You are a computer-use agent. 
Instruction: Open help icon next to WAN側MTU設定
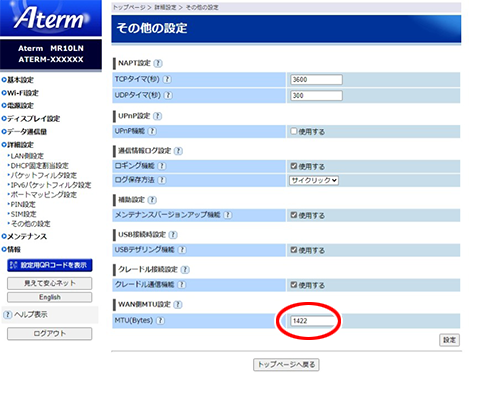pos(178,304)
